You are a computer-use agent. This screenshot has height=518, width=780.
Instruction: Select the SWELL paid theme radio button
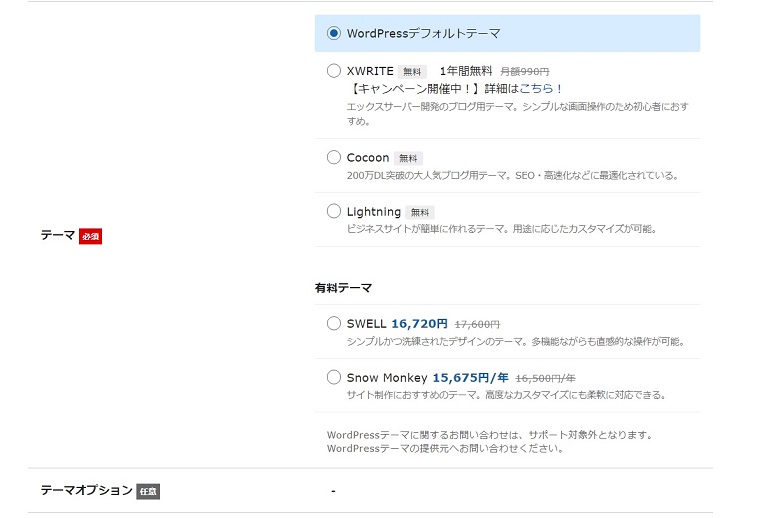point(333,323)
